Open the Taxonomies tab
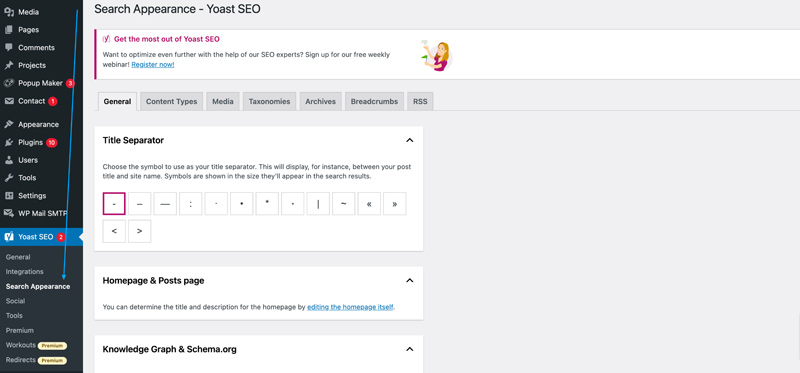The width and height of the screenshot is (800, 373). 269,102
